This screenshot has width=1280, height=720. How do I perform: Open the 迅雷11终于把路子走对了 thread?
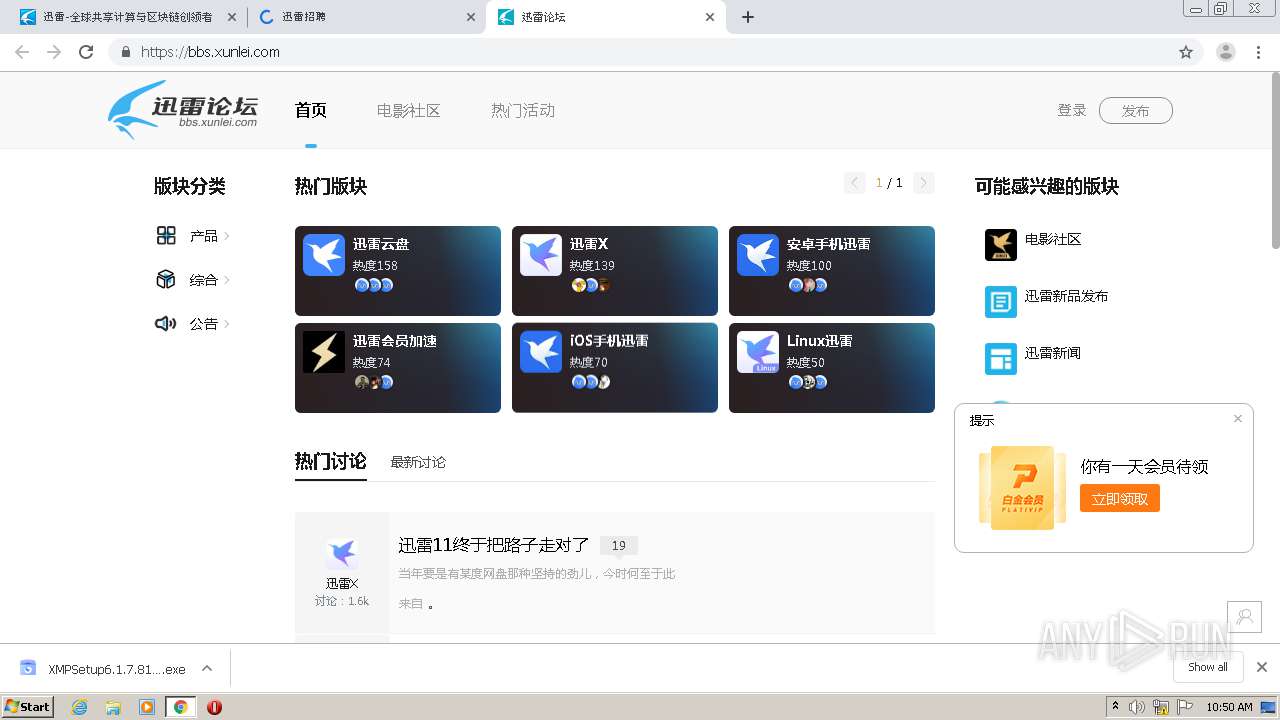click(x=494, y=545)
